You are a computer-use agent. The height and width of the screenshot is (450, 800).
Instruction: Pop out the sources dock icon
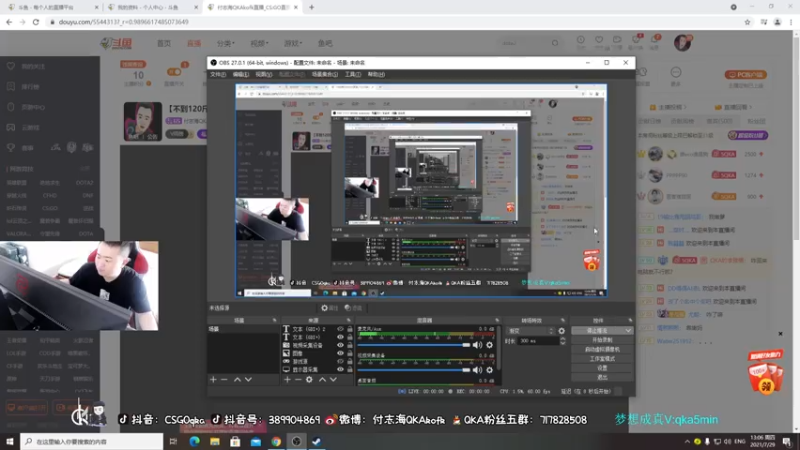pyautogui.click(x=349, y=320)
